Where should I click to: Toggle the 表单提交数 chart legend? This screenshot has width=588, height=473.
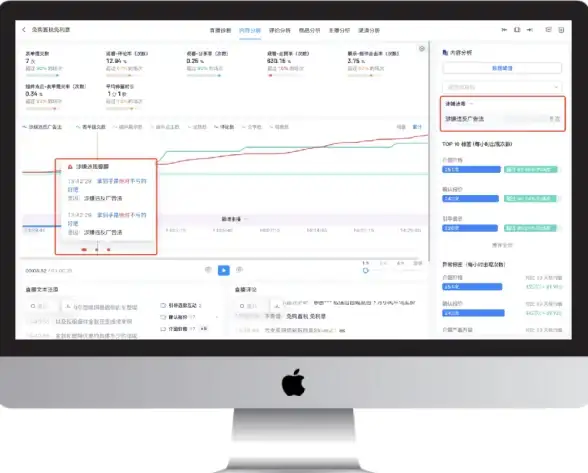point(91,127)
